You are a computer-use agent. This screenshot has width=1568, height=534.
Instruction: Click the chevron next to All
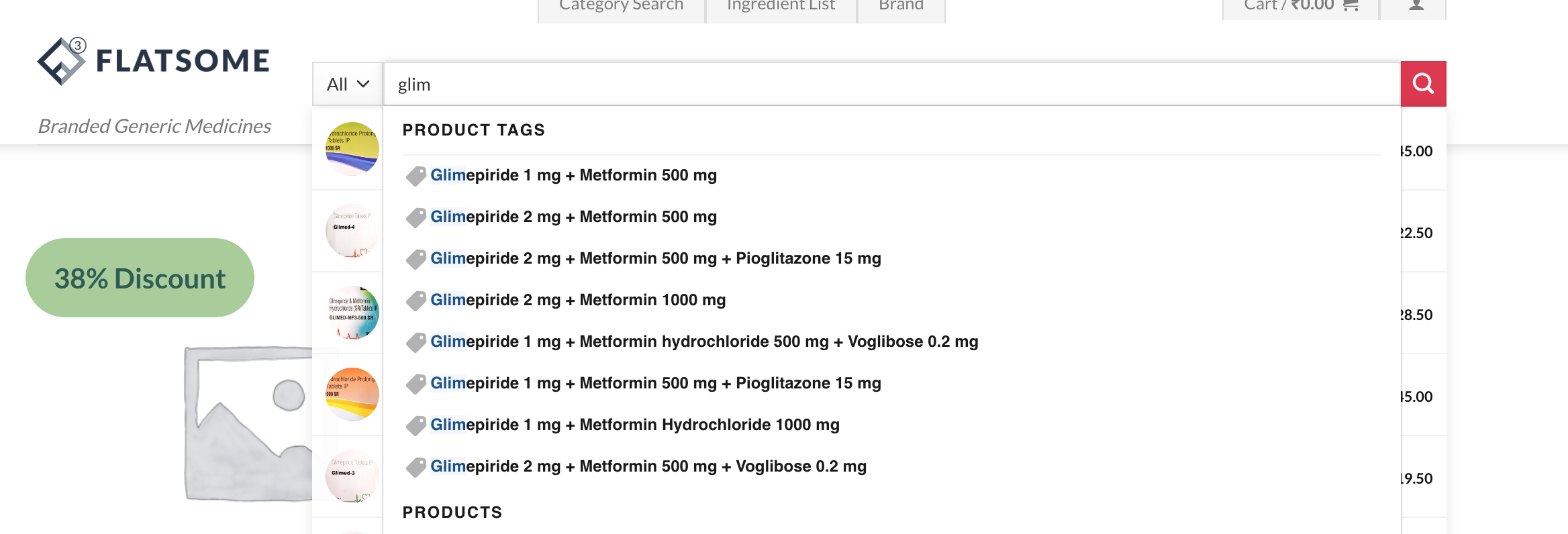pos(363,85)
